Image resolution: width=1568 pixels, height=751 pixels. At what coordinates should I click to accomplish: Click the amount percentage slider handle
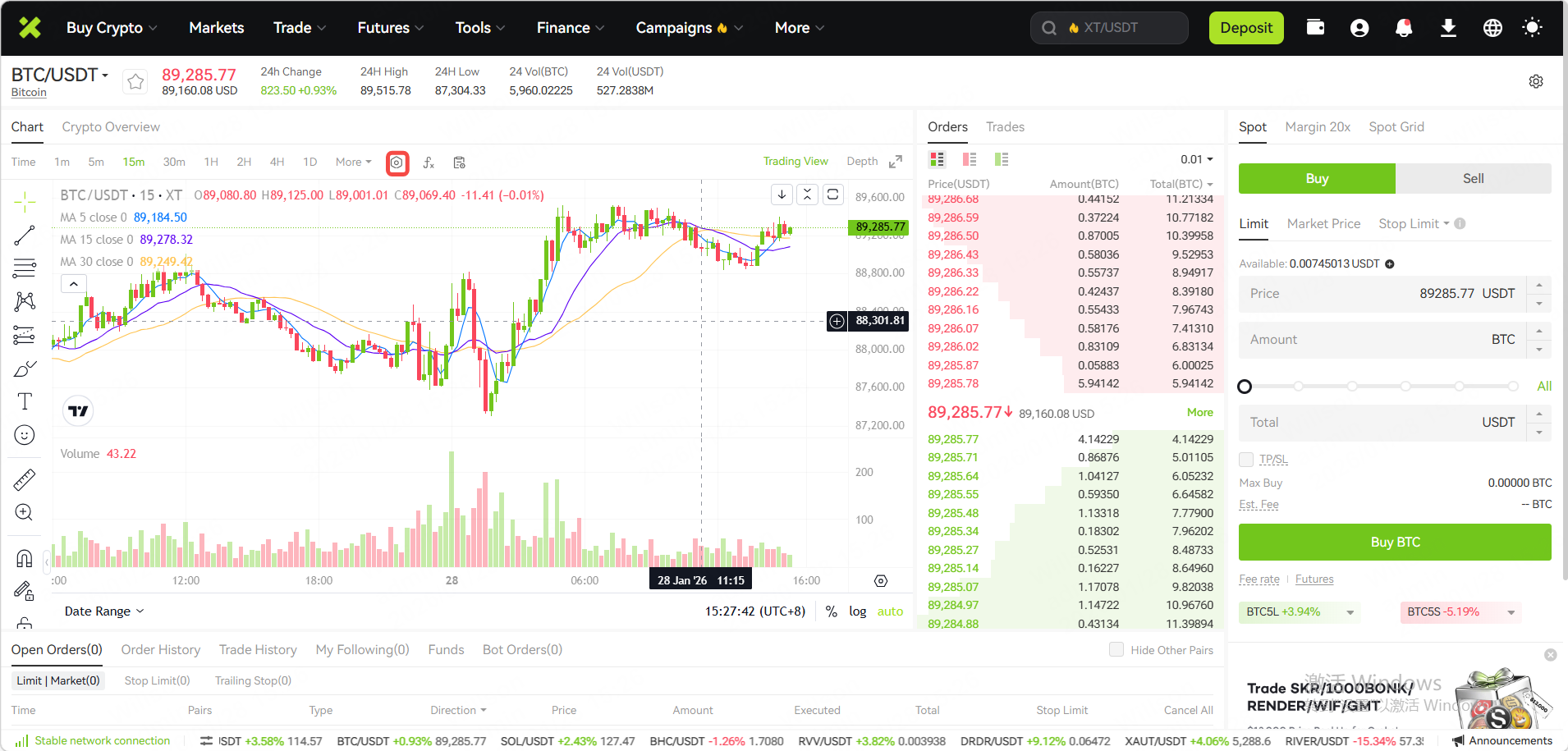click(1245, 387)
